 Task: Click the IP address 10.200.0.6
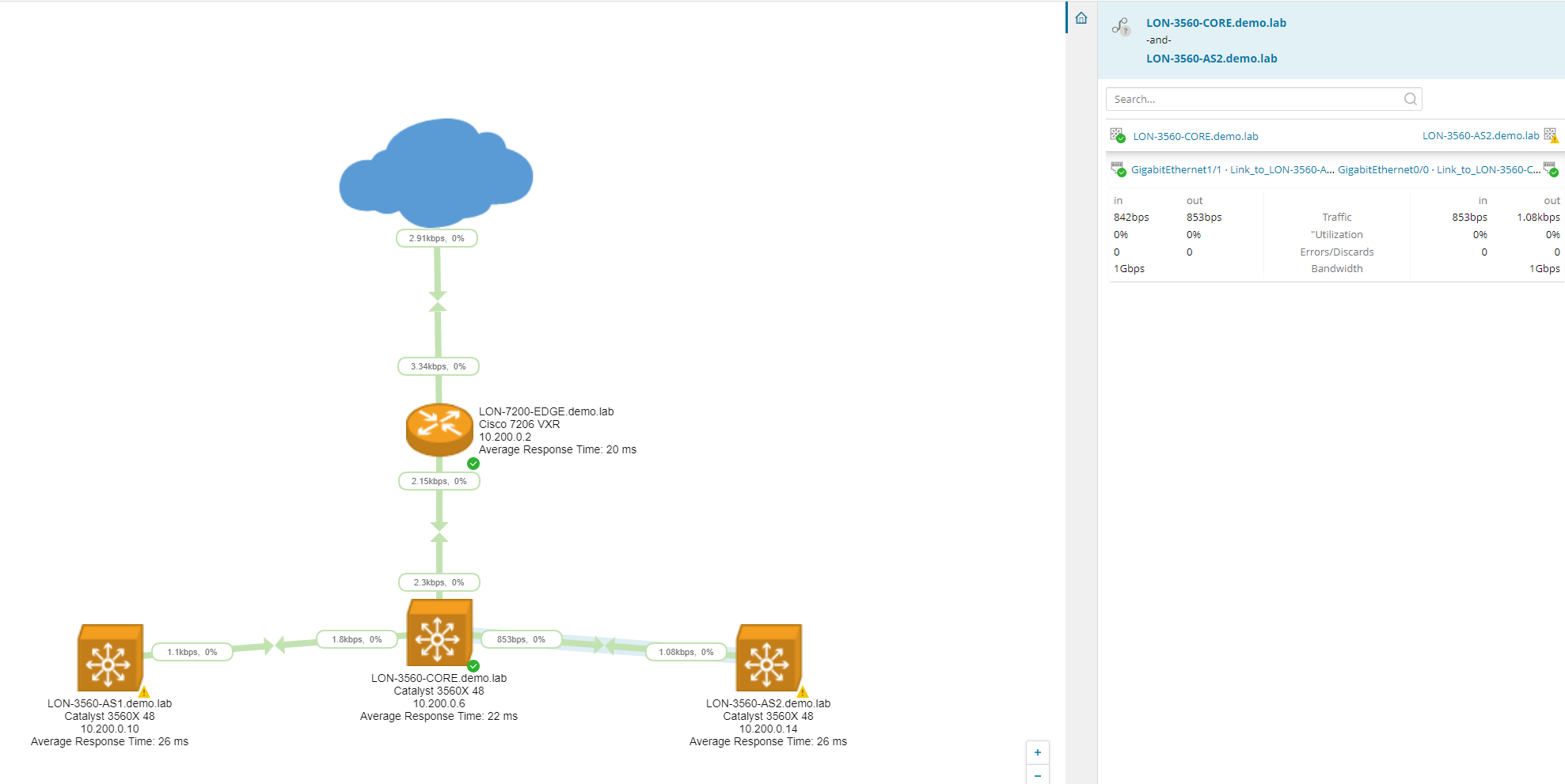pos(439,703)
